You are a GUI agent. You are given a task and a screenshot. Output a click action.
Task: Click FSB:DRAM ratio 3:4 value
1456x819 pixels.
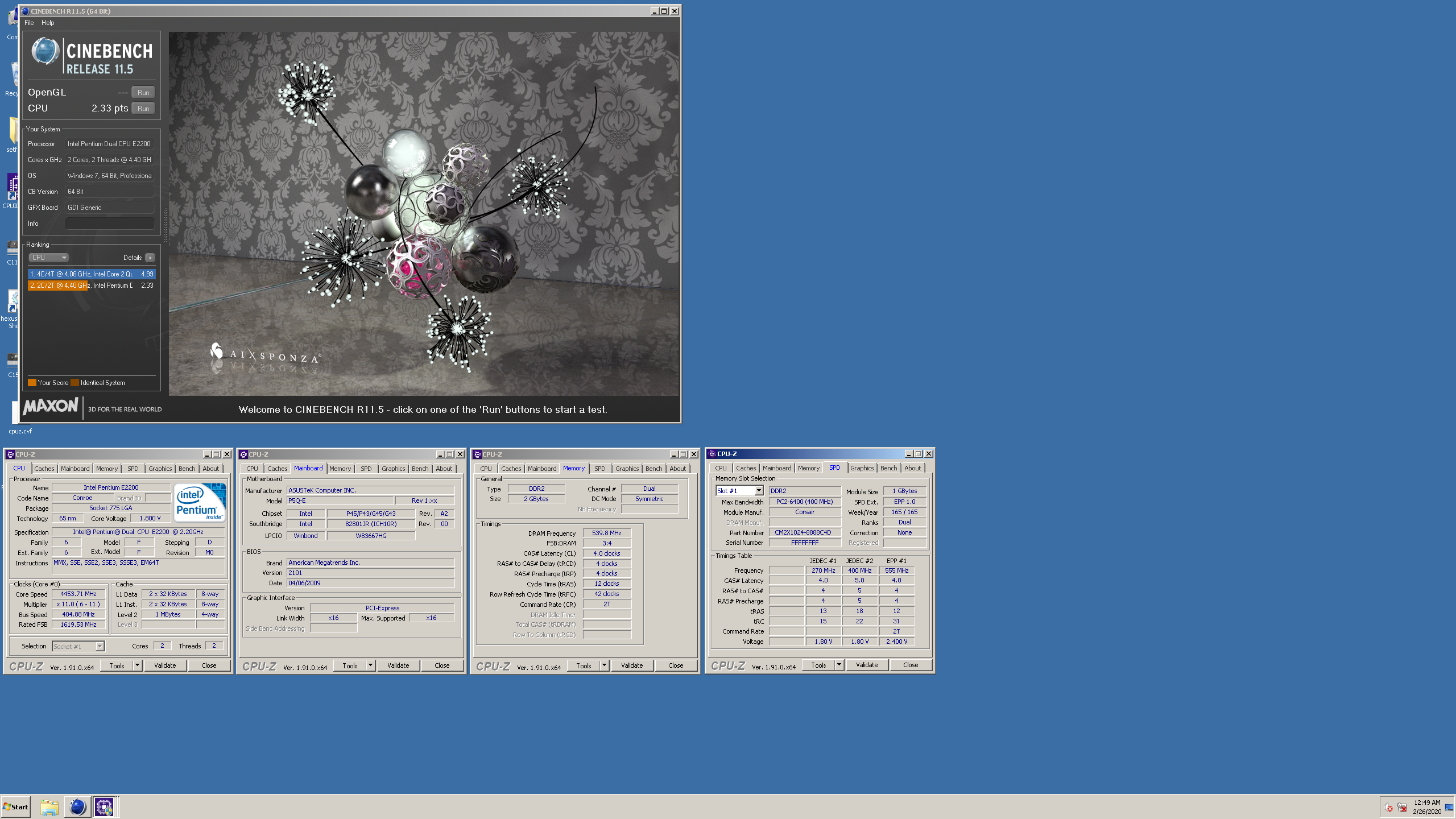click(607, 543)
